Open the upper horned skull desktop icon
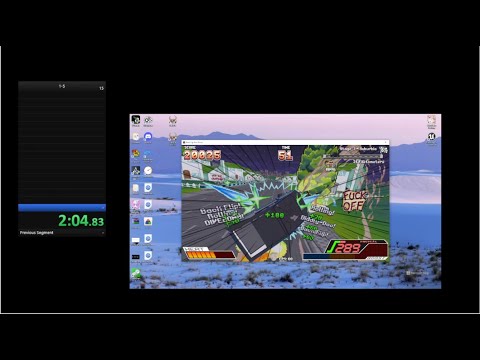Screen dimensions: 480x360 [172, 120]
